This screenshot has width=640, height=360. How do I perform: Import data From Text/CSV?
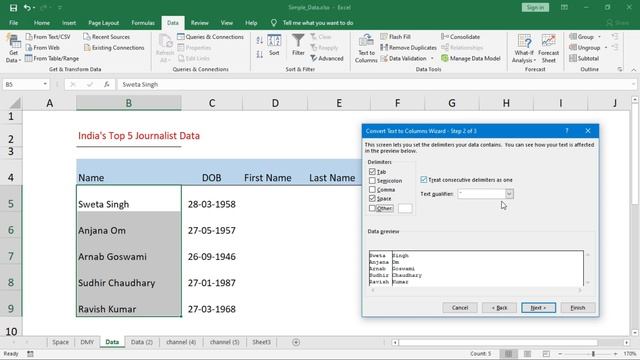tap(48, 37)
